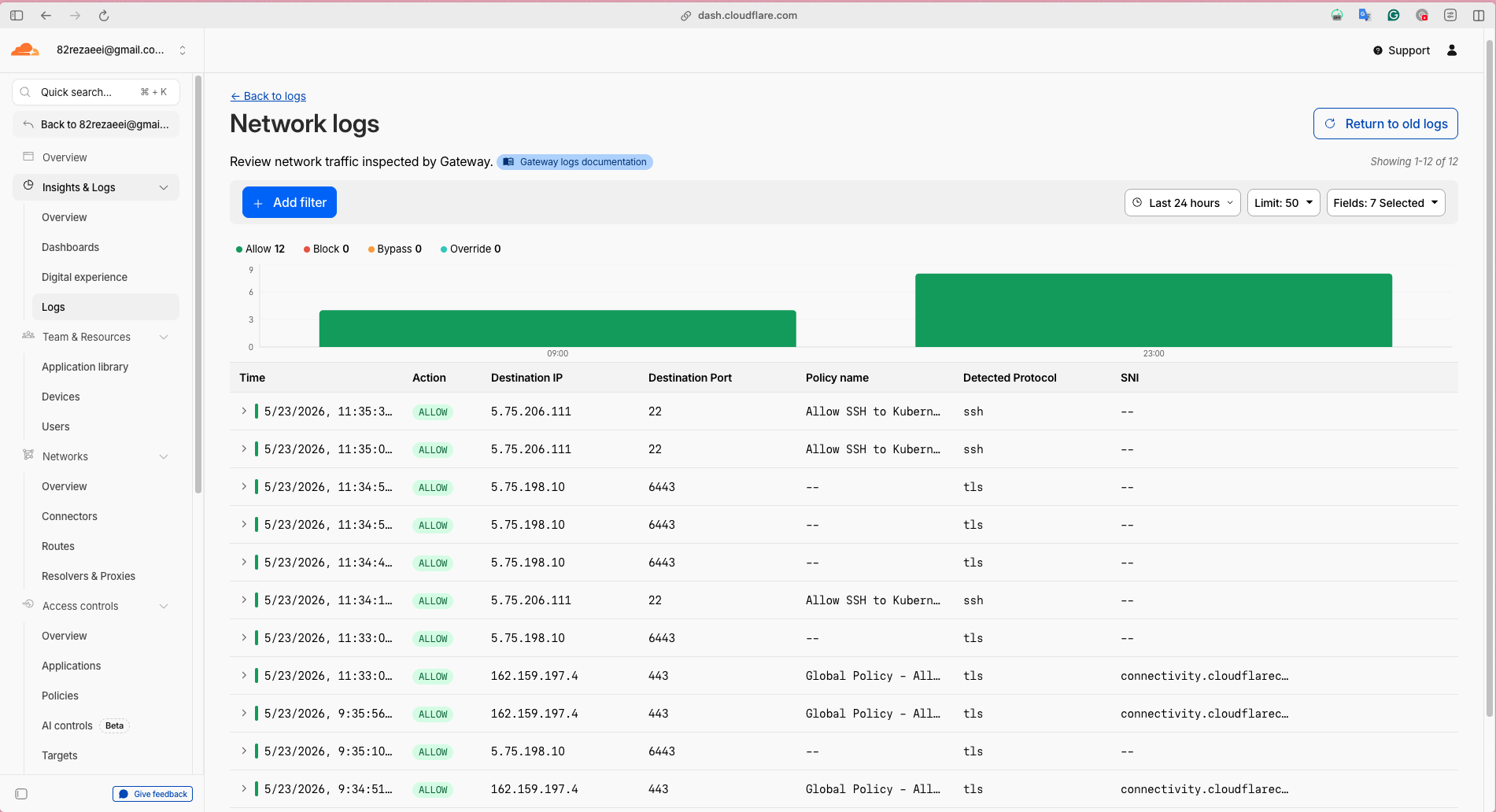Click the Give feedback button
This screenshot has height=812, width=1496.
[153, 794]
